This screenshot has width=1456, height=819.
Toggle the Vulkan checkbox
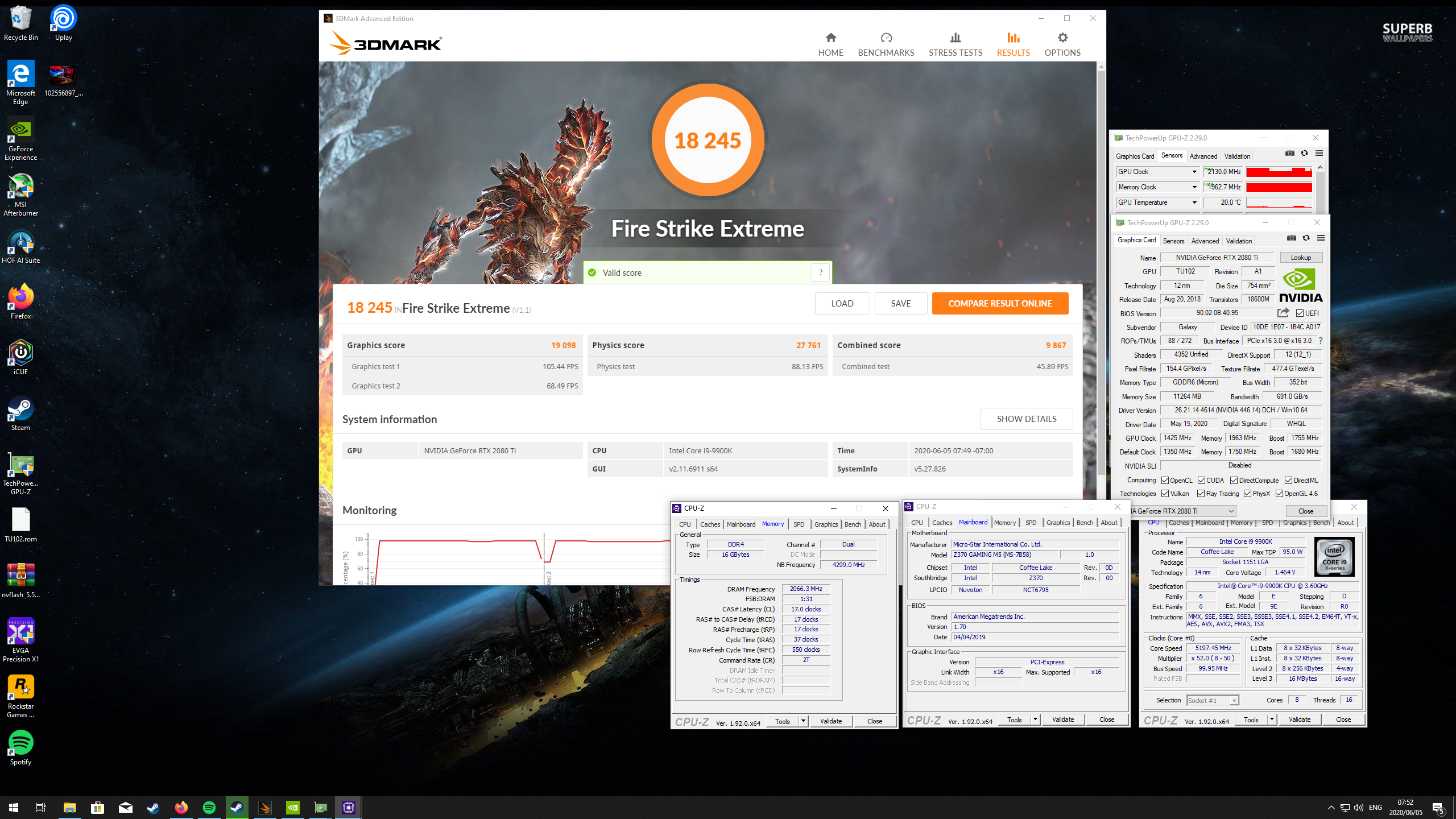point(1165,494)
